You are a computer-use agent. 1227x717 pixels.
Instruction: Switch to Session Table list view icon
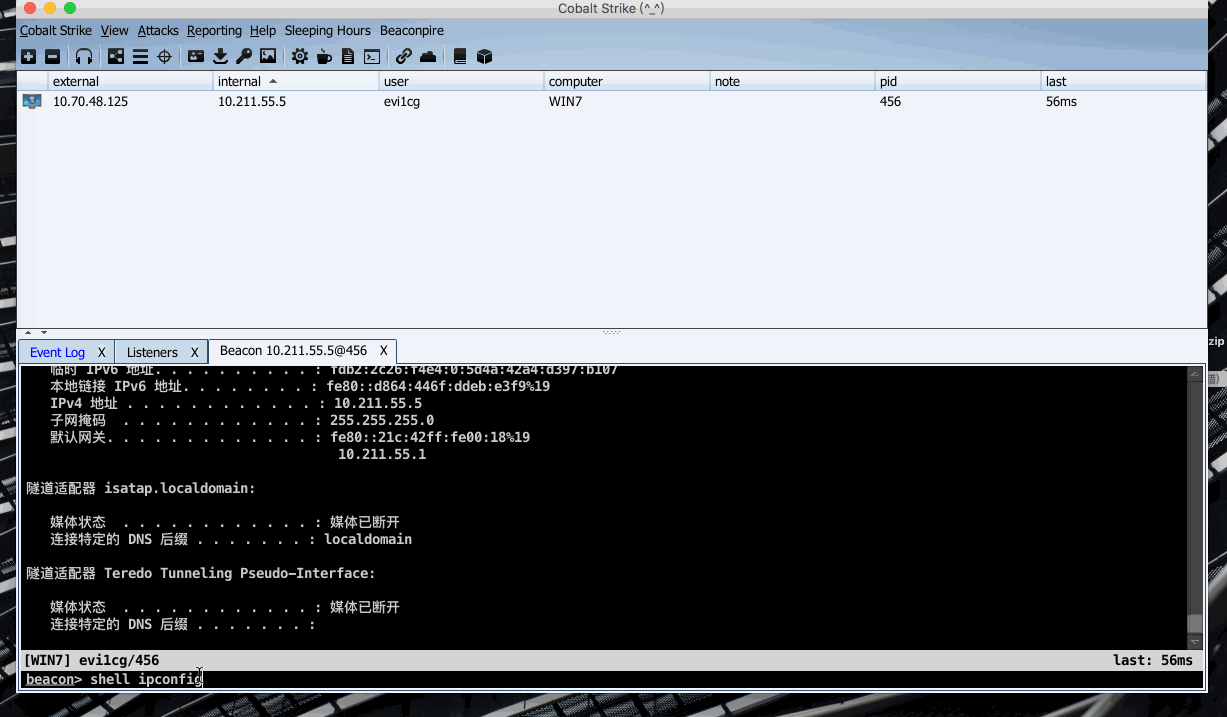tap(141, 57)
